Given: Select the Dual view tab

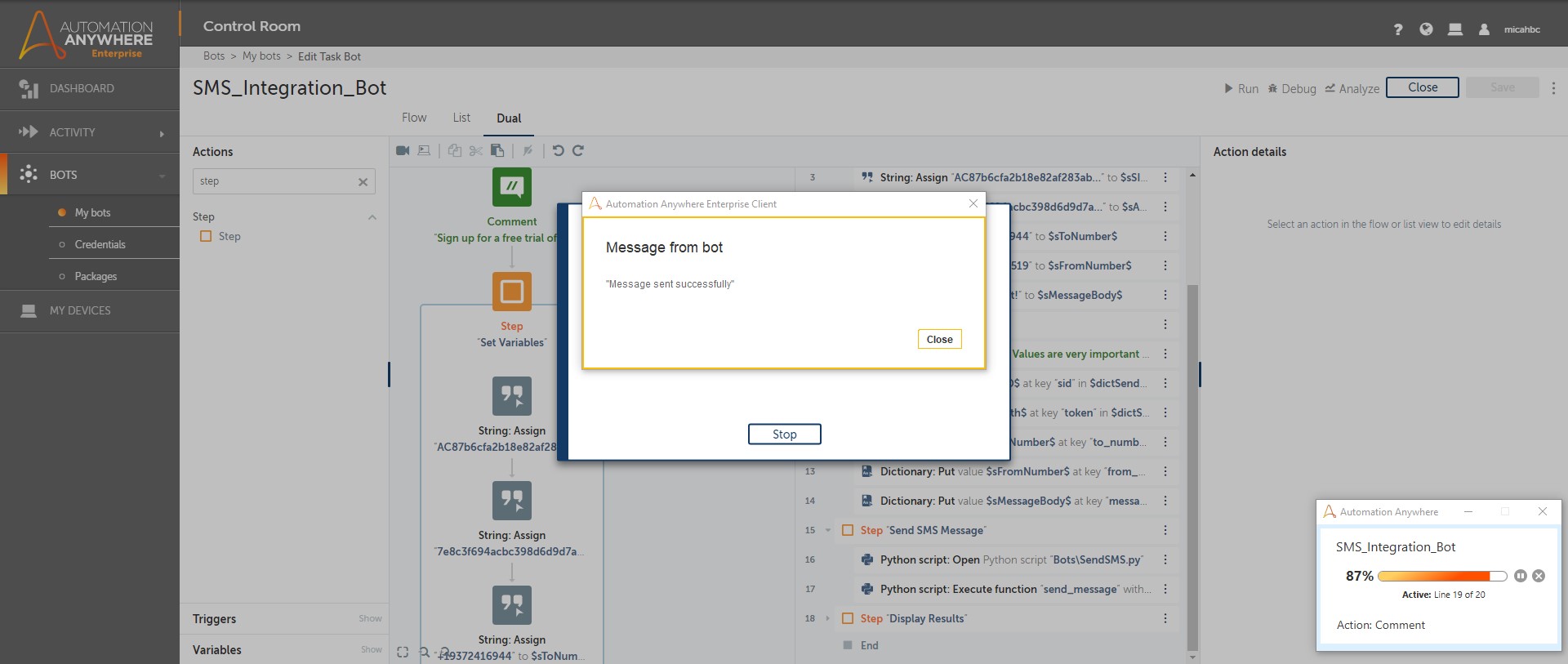Looking at the screenshot, I should pyautogui.click(x=509, y=118).
